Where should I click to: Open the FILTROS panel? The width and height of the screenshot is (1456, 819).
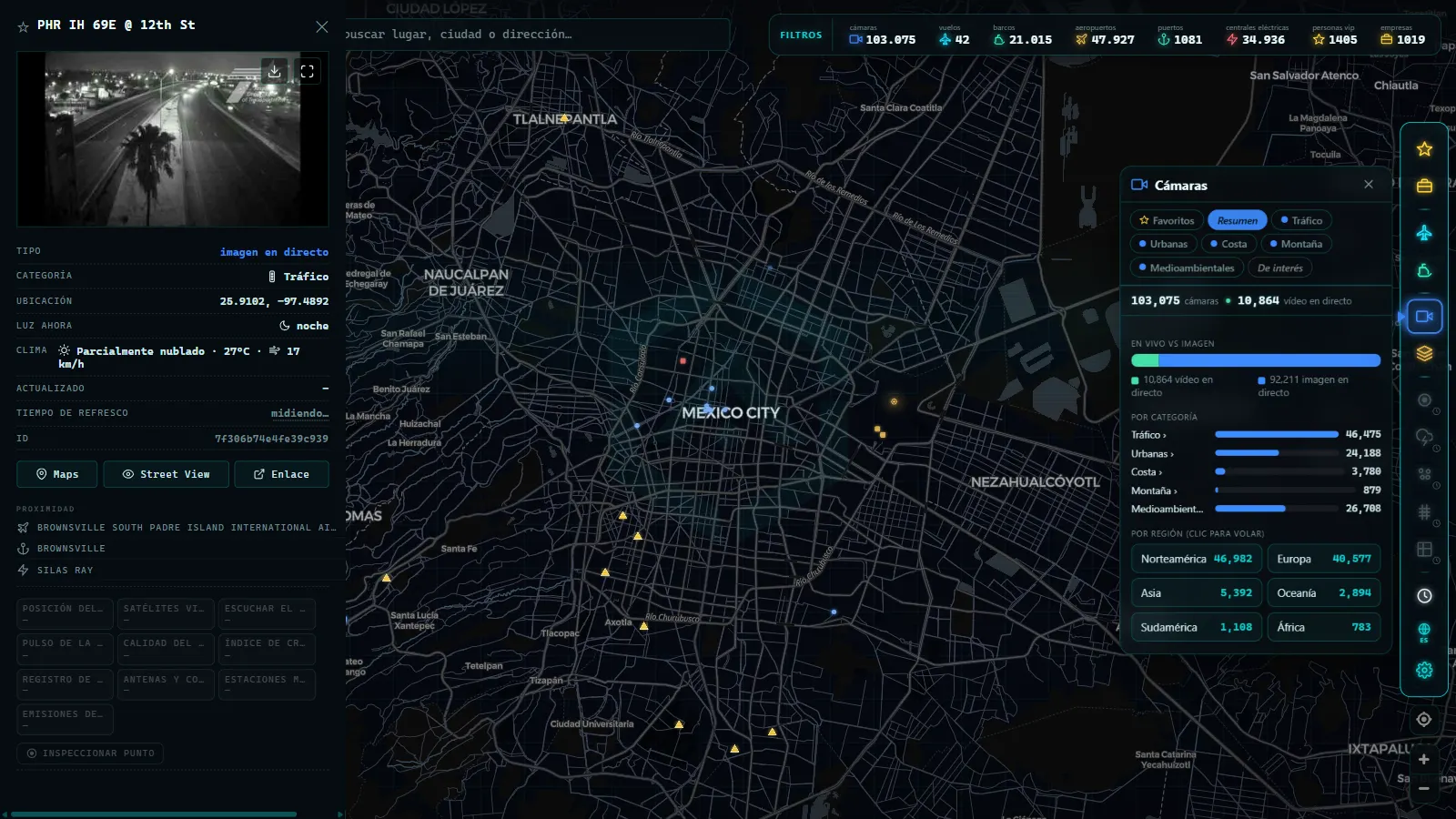coord(801,35)
